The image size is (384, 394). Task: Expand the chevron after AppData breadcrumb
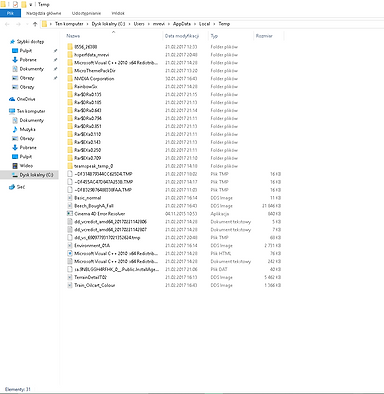[x=195, y=24]
